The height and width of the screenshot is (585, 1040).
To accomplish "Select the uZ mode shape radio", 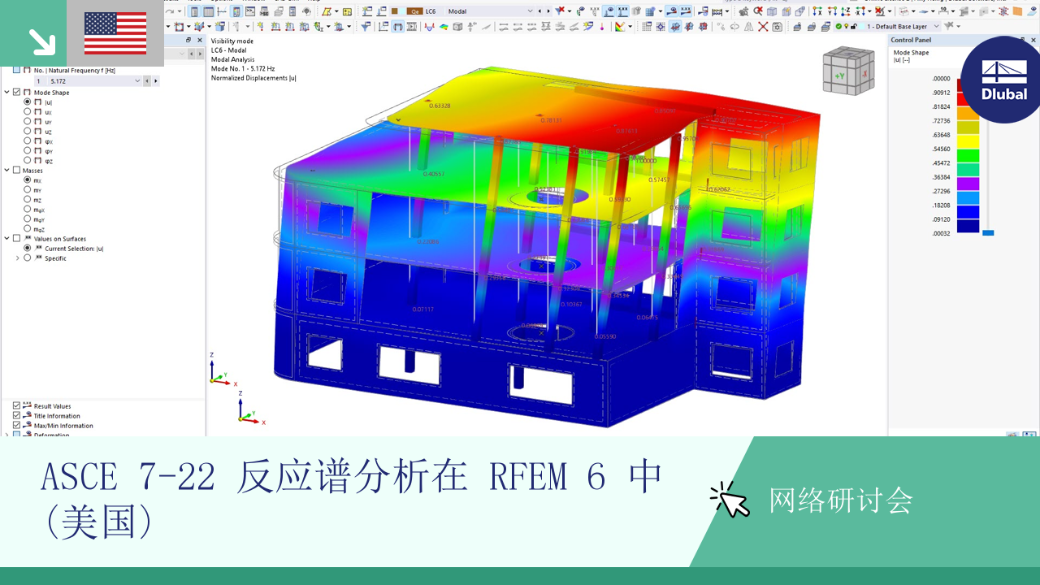I will click(x=27, y=131).
